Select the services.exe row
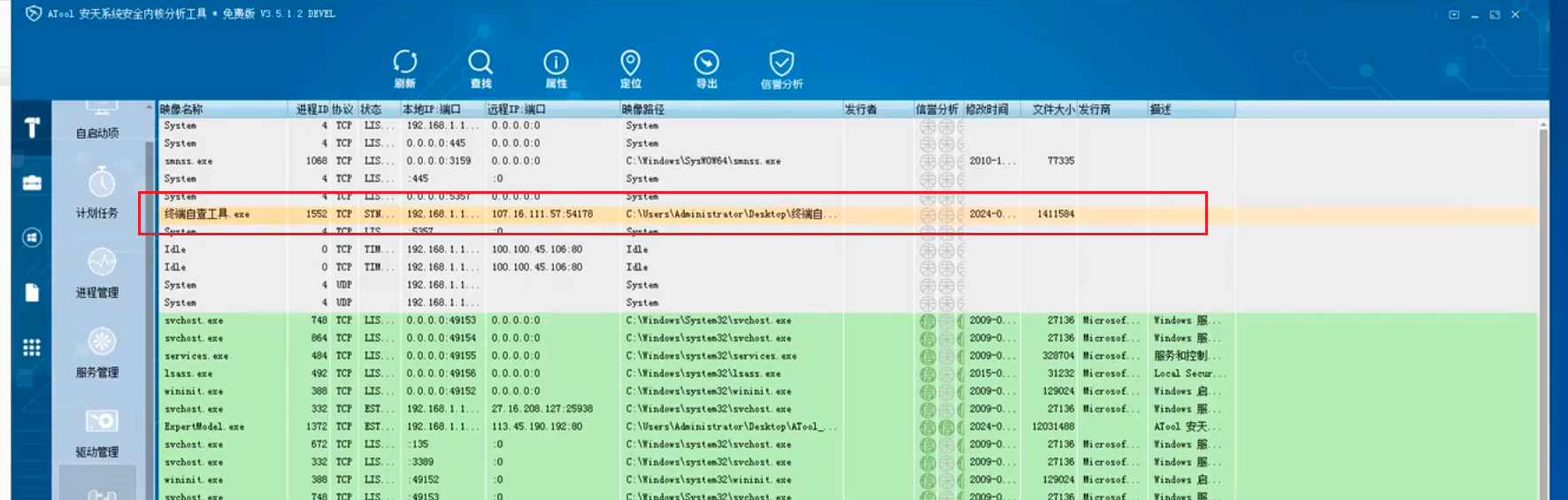The width and height of the screenshot is (1568, 500). 849,356
